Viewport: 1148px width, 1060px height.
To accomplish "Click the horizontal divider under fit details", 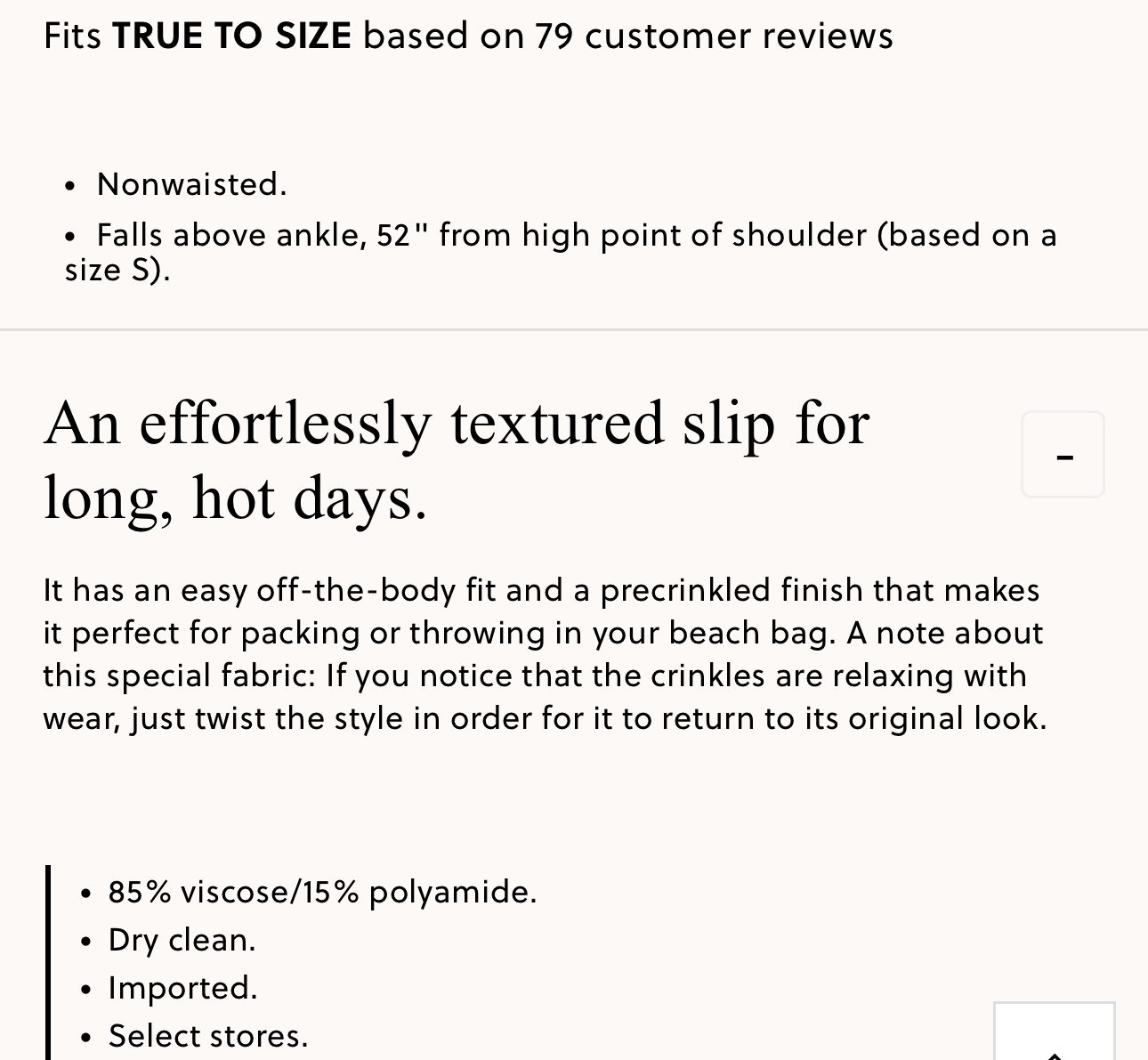I will tap(574, 330).
